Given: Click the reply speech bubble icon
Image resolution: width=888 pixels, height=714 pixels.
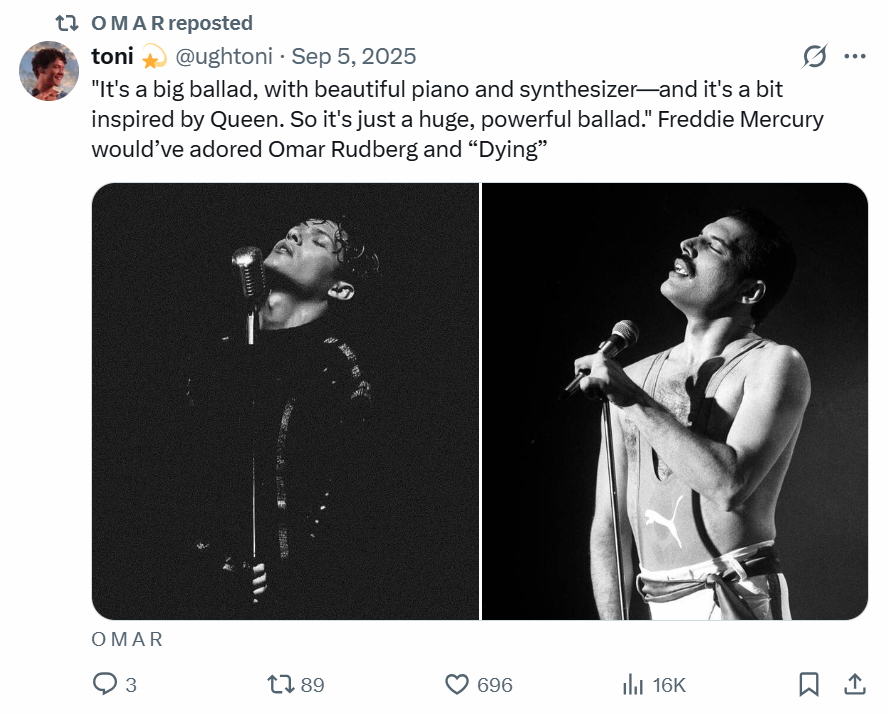Looking at the screenshot, I should [x=105, y=684].
